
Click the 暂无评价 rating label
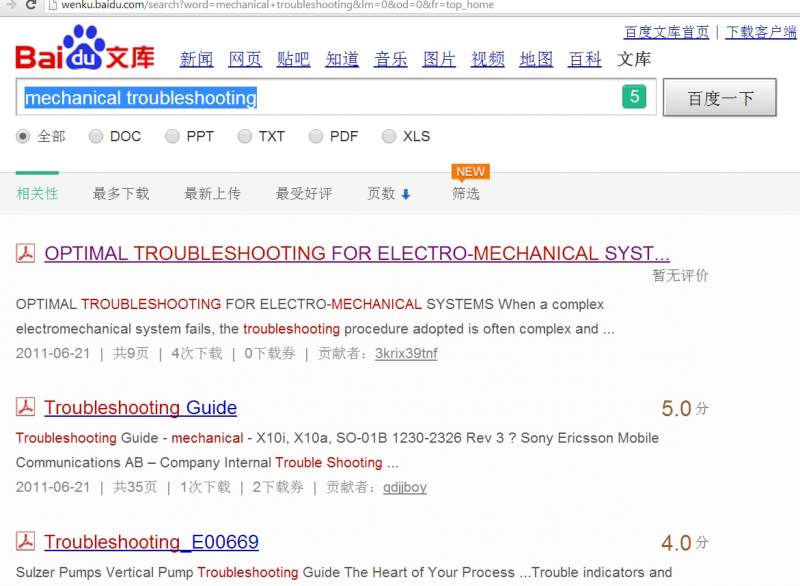(x=680, y=275)
